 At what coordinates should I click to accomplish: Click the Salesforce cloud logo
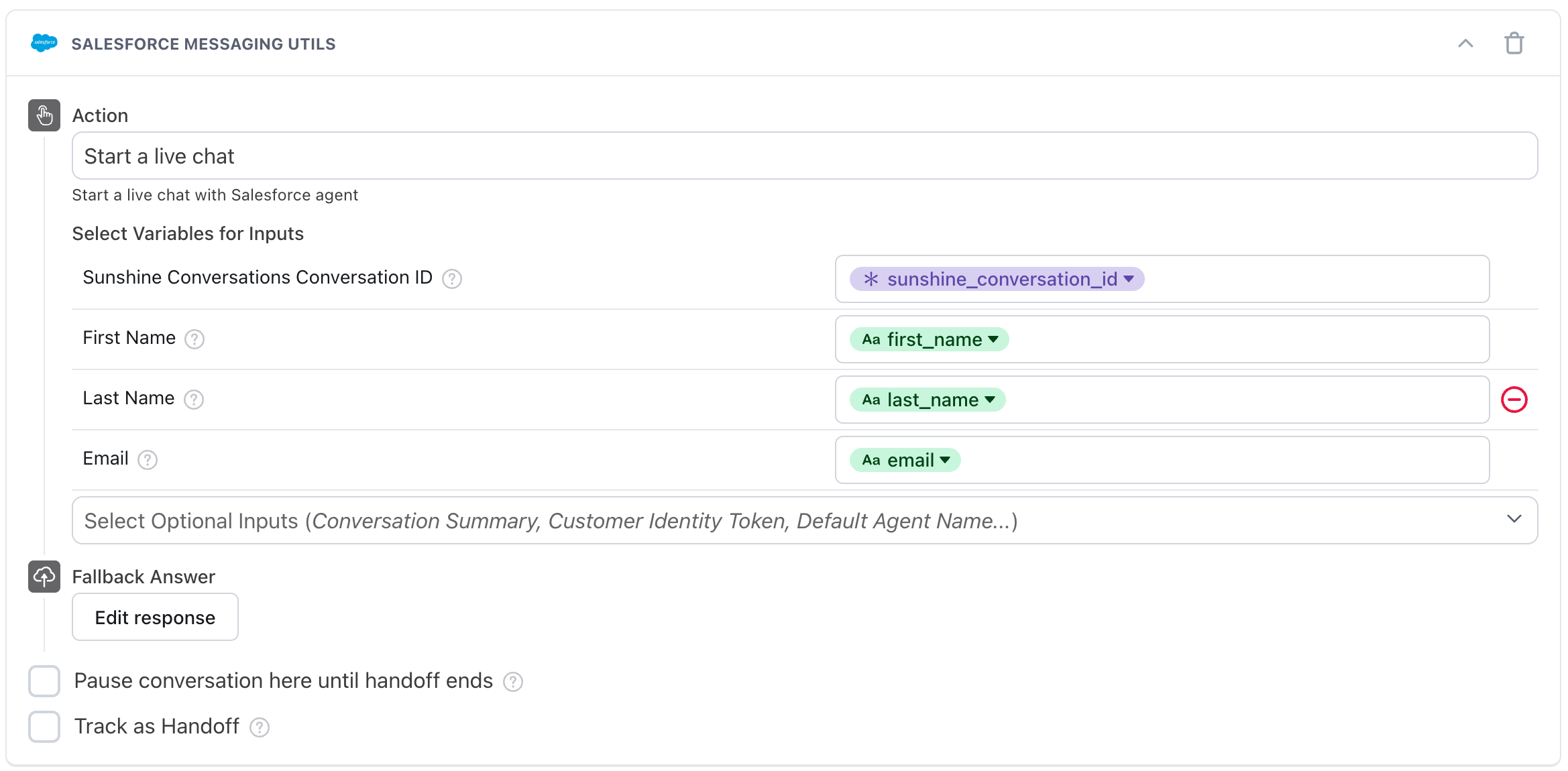[x=44, y=44]
